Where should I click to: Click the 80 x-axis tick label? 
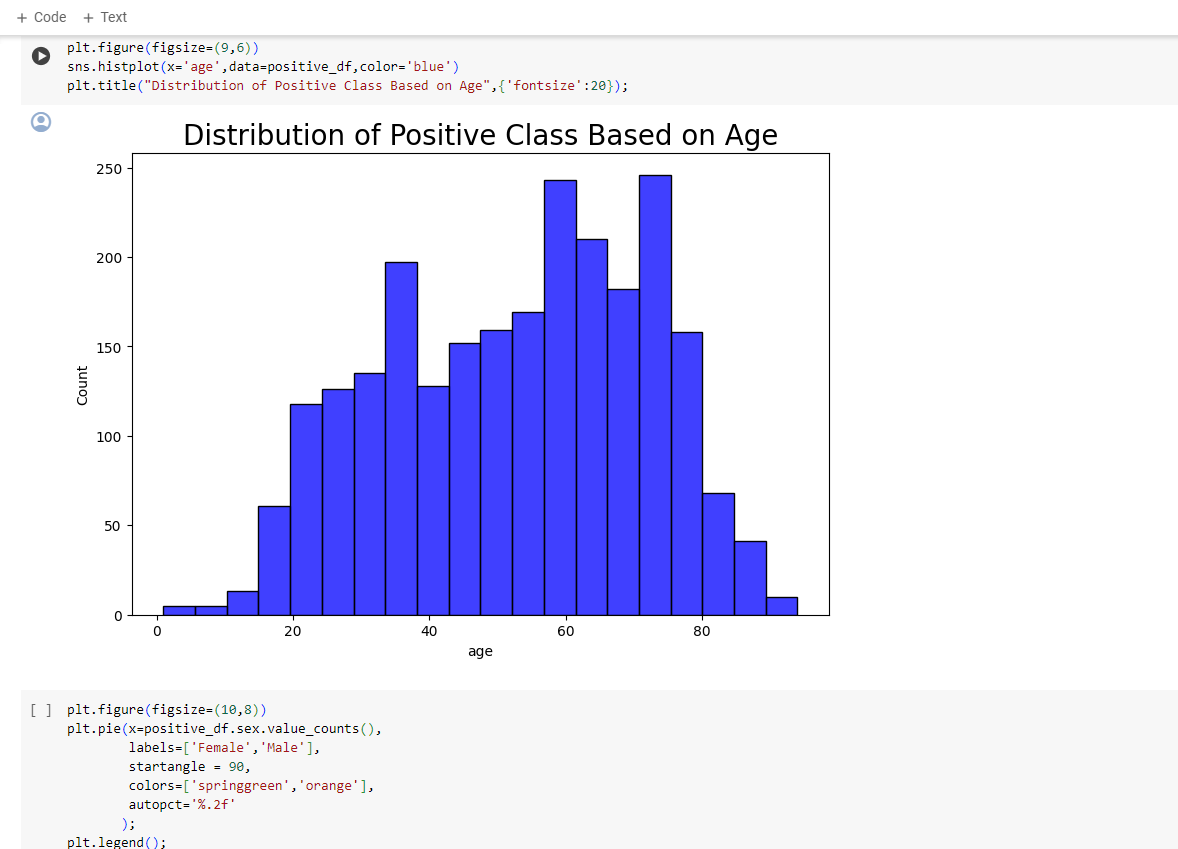pos(702,631)
